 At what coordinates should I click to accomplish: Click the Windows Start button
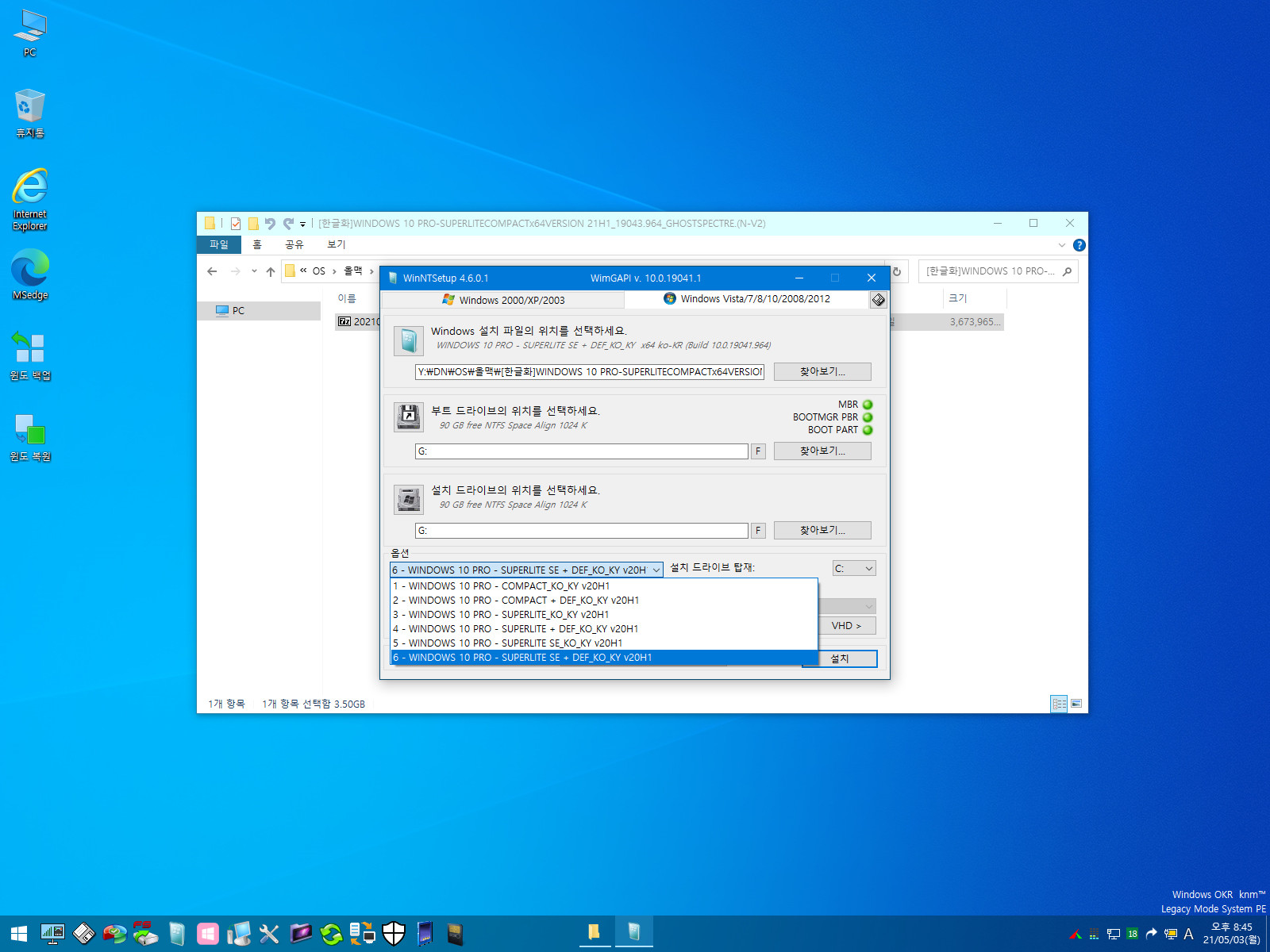pyautogui.click(x=19, y=934)
